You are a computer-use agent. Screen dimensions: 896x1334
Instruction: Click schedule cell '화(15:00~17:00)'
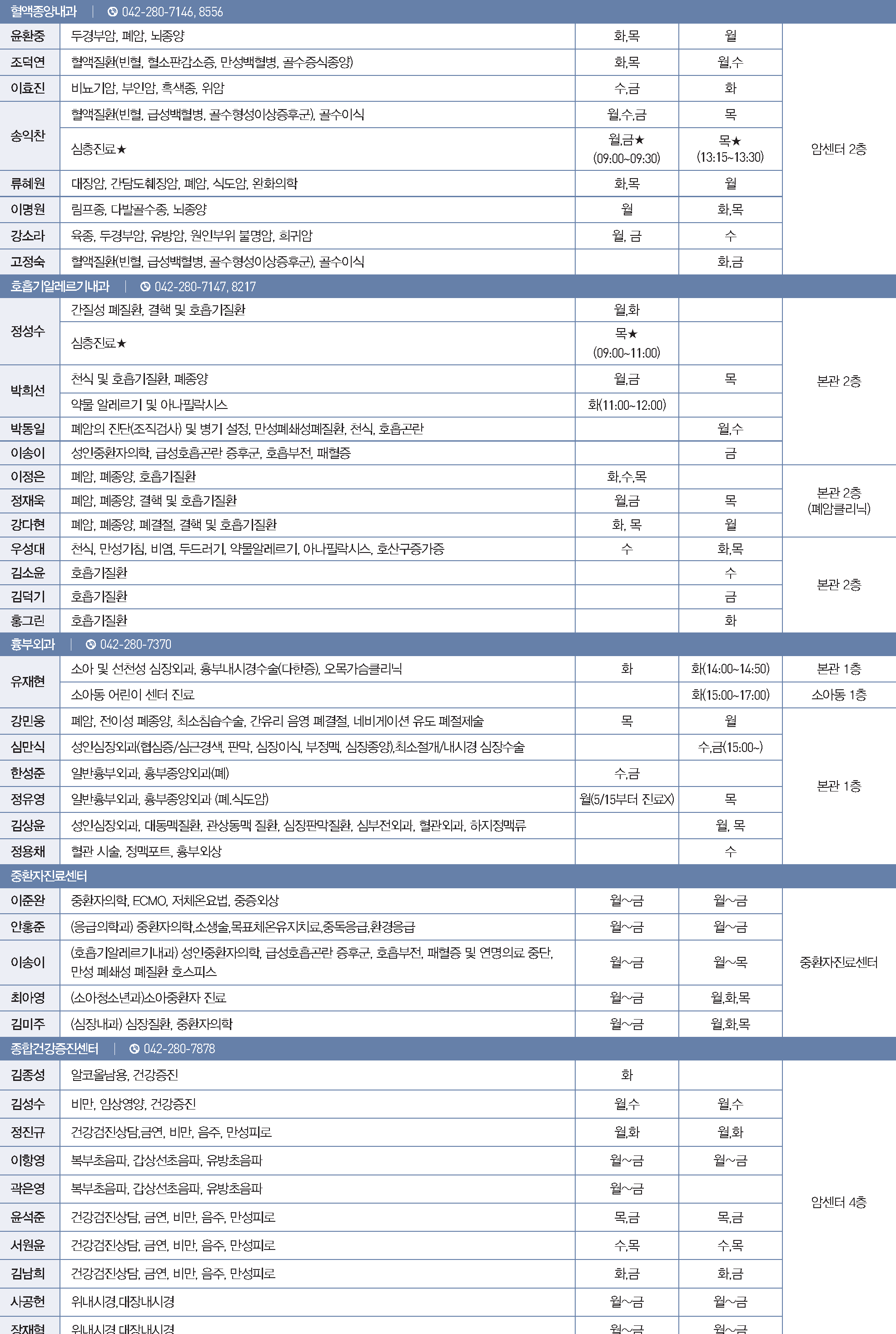730,695
